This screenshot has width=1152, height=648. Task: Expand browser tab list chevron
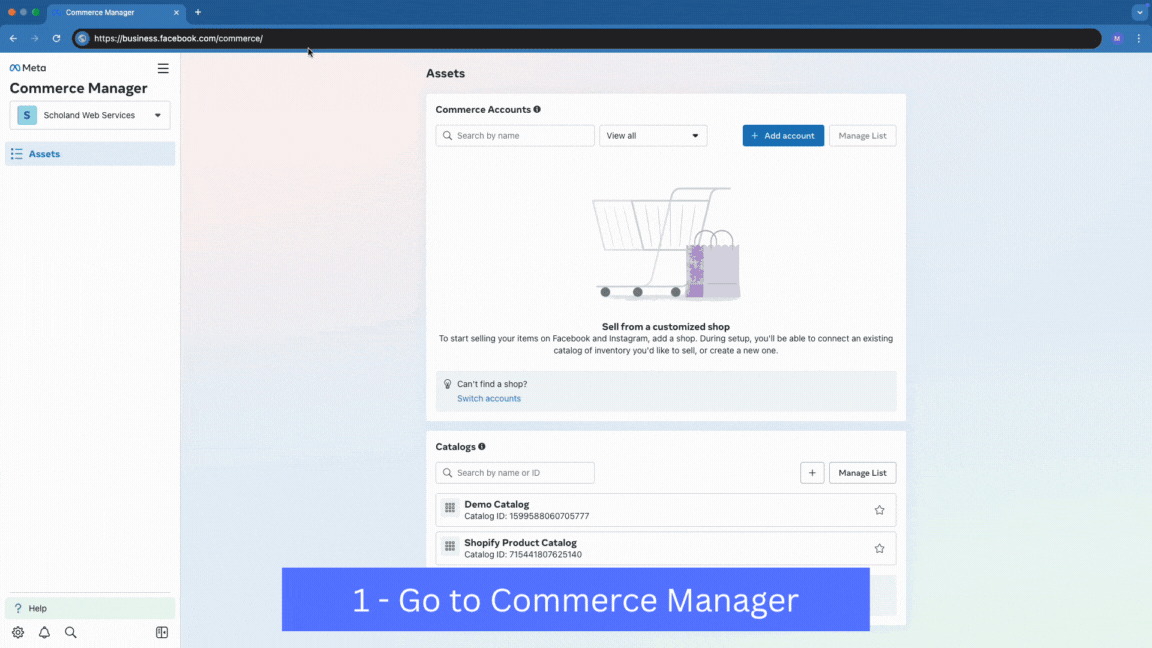(1139, 12)
